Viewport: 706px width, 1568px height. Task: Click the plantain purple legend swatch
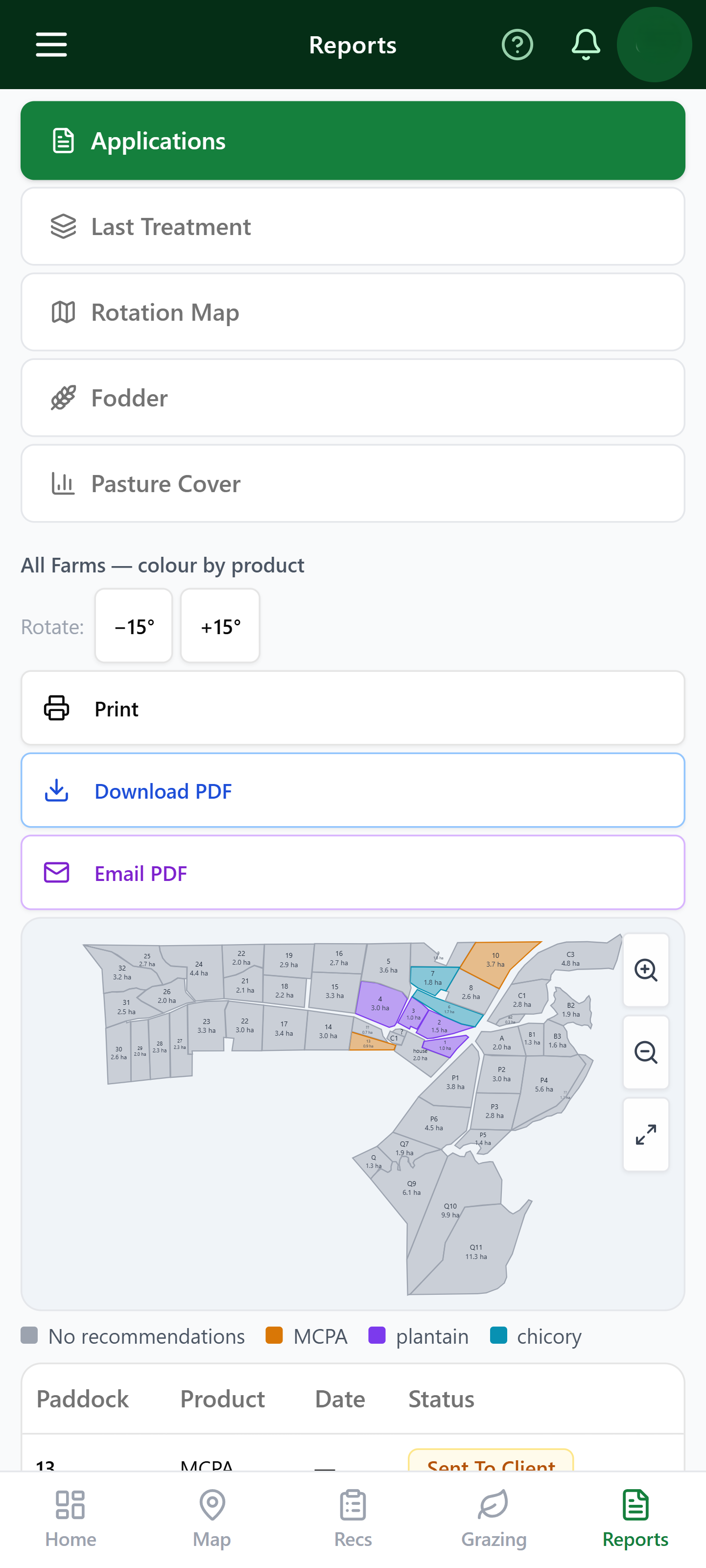point(377,1335)
